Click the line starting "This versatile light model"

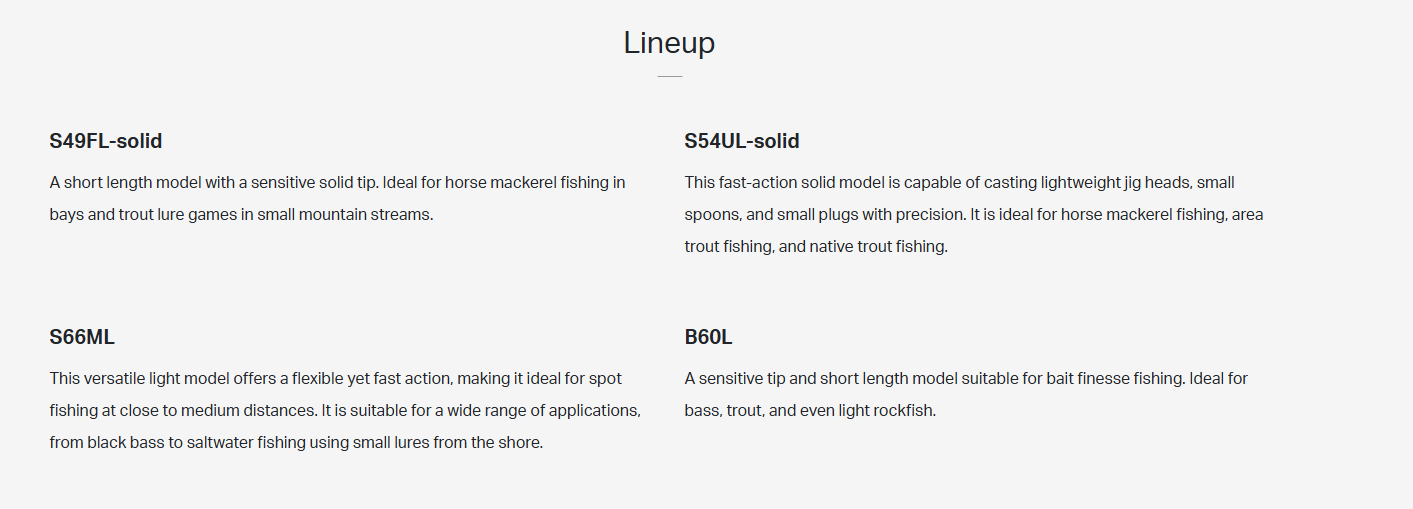click(335, 379)
